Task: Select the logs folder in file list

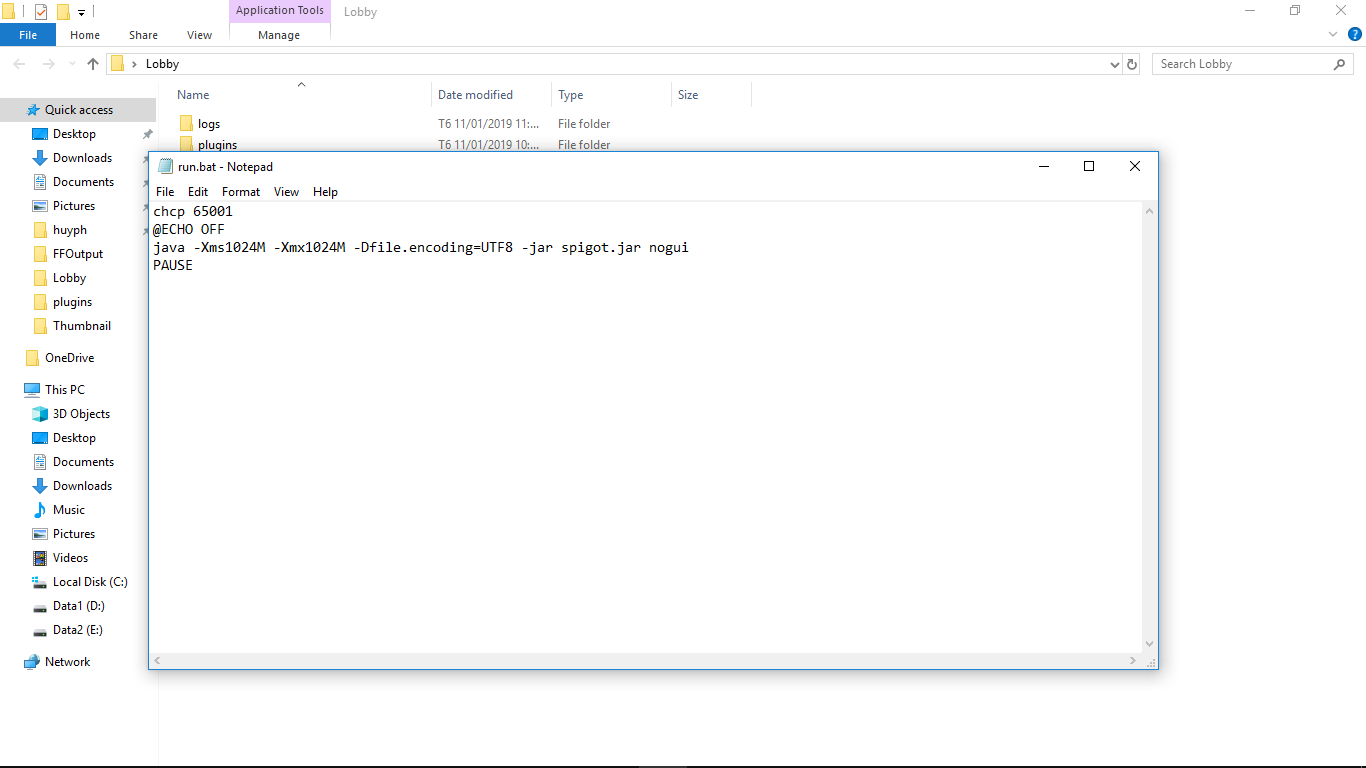Action: (x=209, y=124)
